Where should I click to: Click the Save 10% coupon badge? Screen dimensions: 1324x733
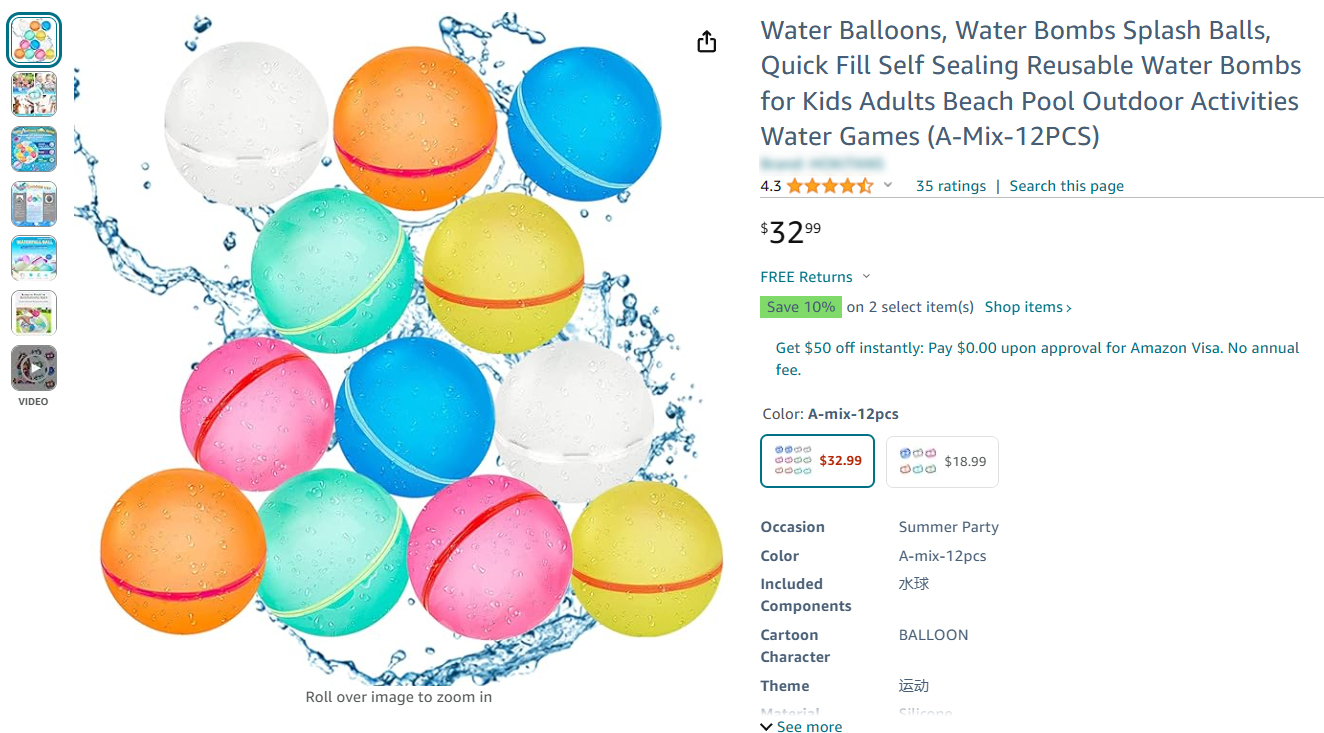click(801, 307)
